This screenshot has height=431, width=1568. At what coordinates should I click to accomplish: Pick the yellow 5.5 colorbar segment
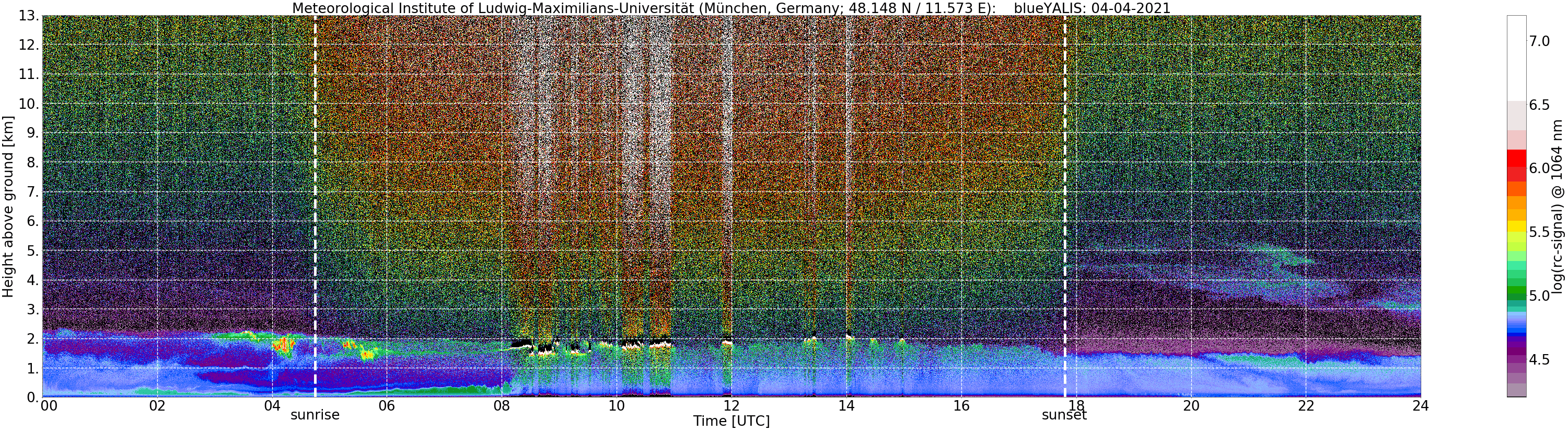1516,232
